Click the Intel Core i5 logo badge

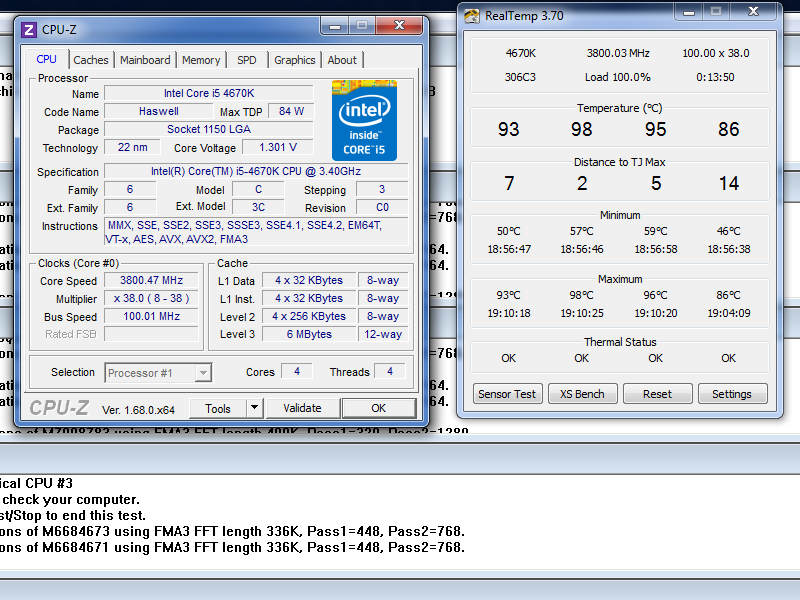point(364,120)
